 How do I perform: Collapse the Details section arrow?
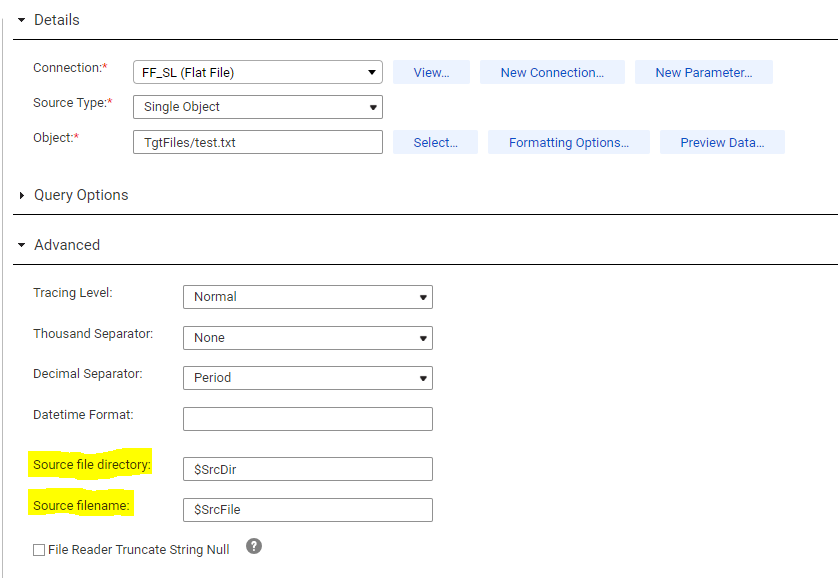(21, 20)
